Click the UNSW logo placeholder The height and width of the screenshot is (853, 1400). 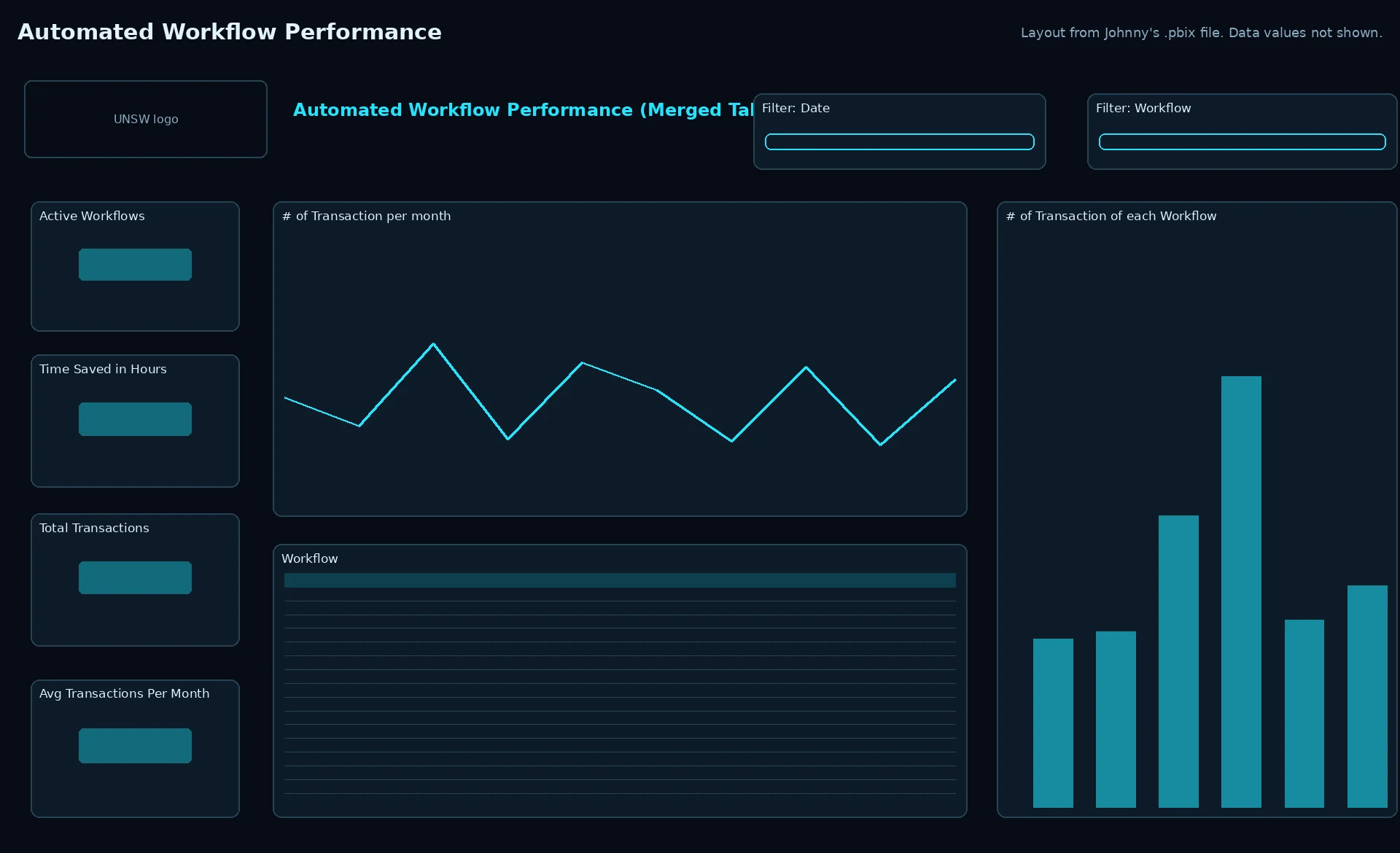point(146,119)
